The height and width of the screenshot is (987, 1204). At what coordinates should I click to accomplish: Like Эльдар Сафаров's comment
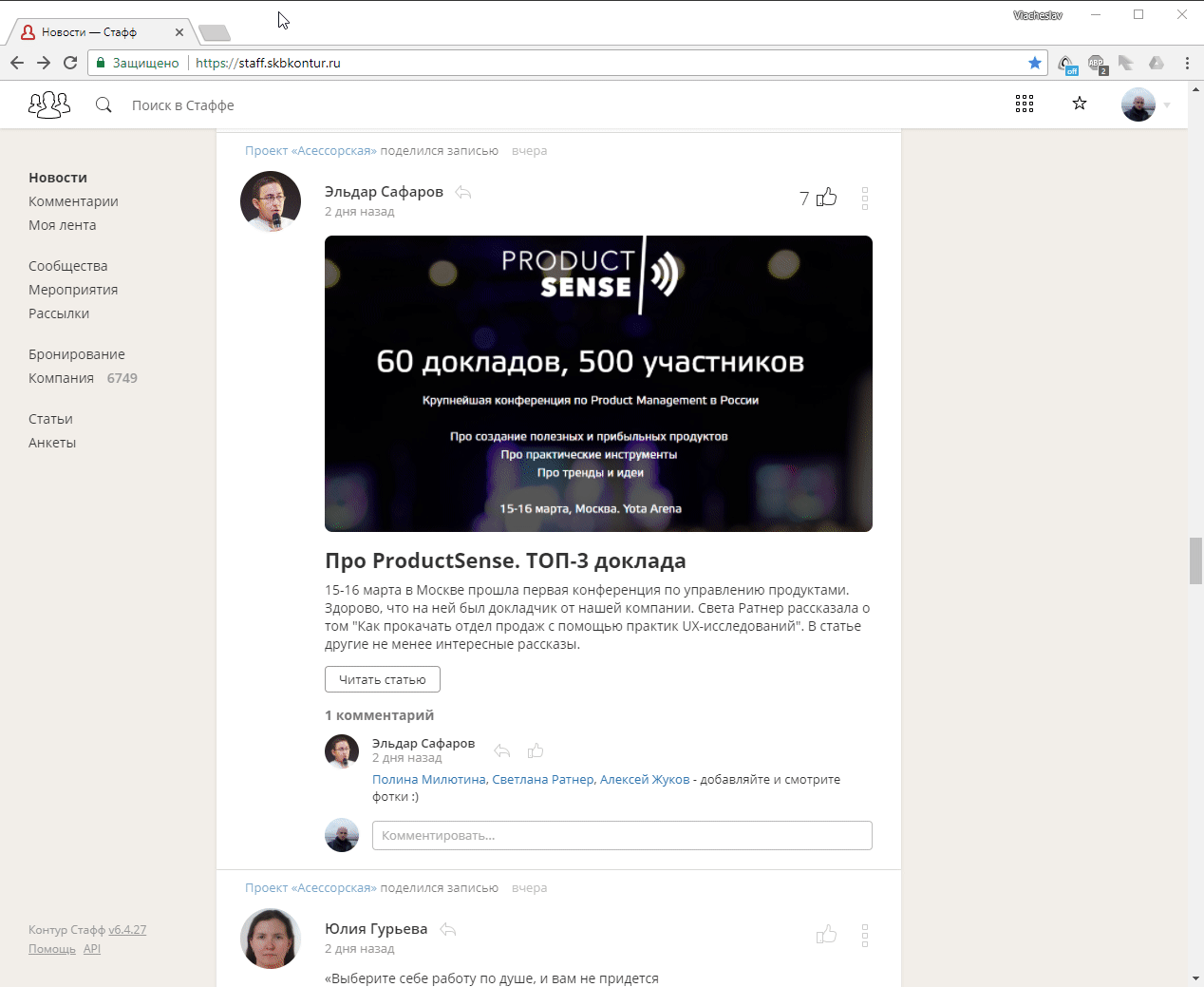point(536,750)
